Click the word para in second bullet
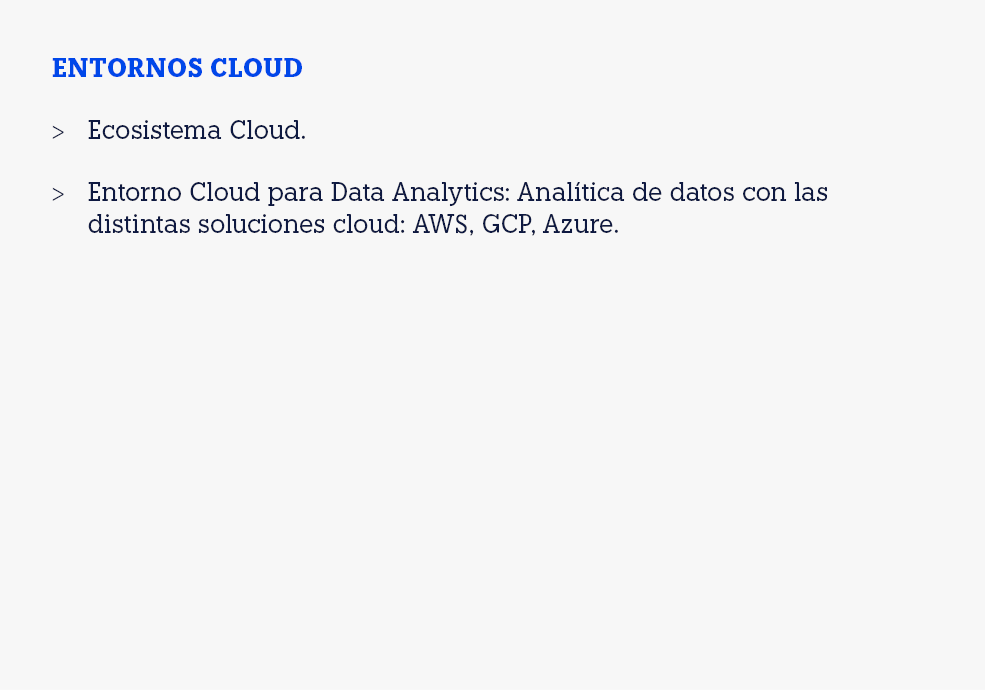Screen dimensions: 985x690 point(295,192)
